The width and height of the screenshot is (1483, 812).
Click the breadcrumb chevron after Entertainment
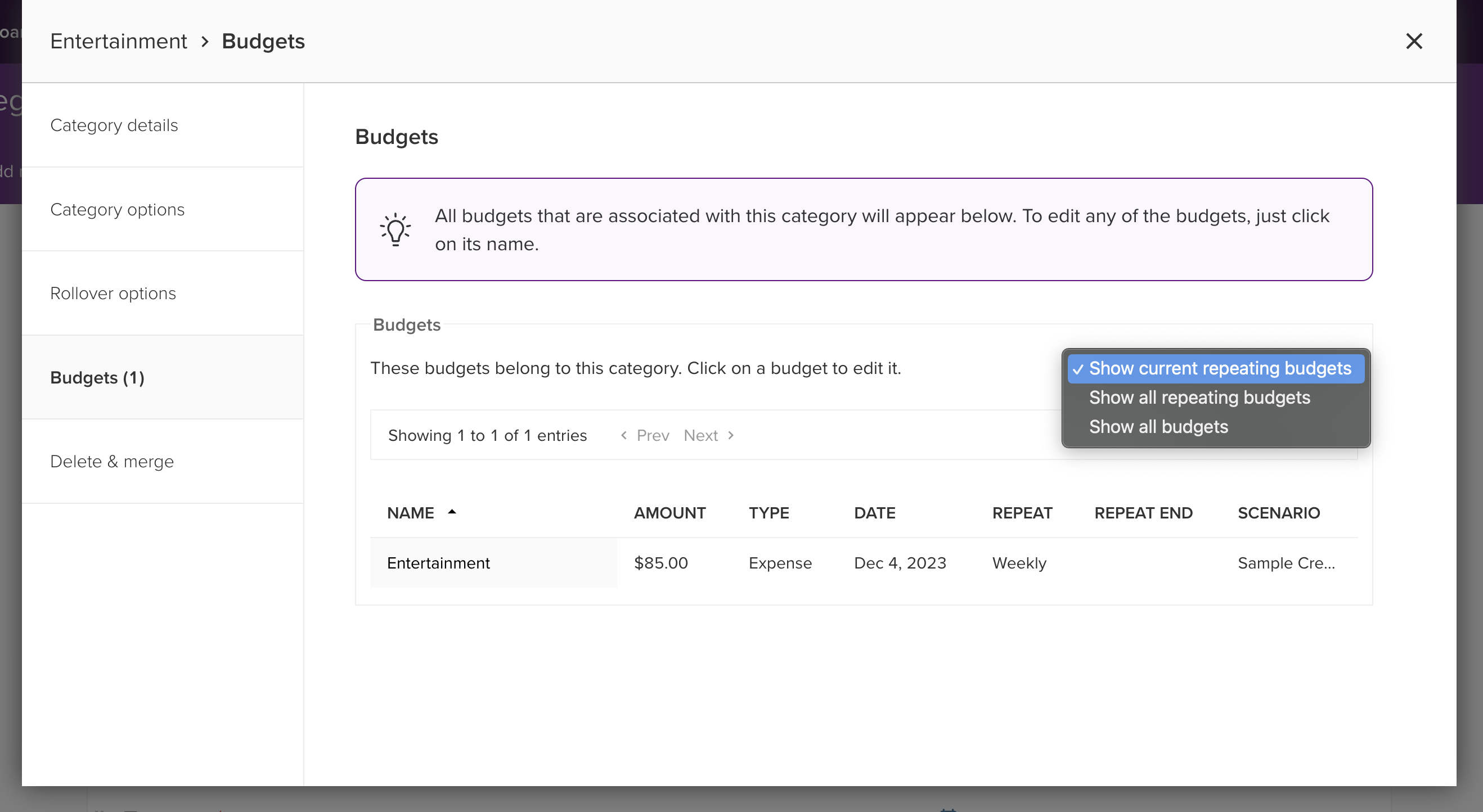click(205, 42)
